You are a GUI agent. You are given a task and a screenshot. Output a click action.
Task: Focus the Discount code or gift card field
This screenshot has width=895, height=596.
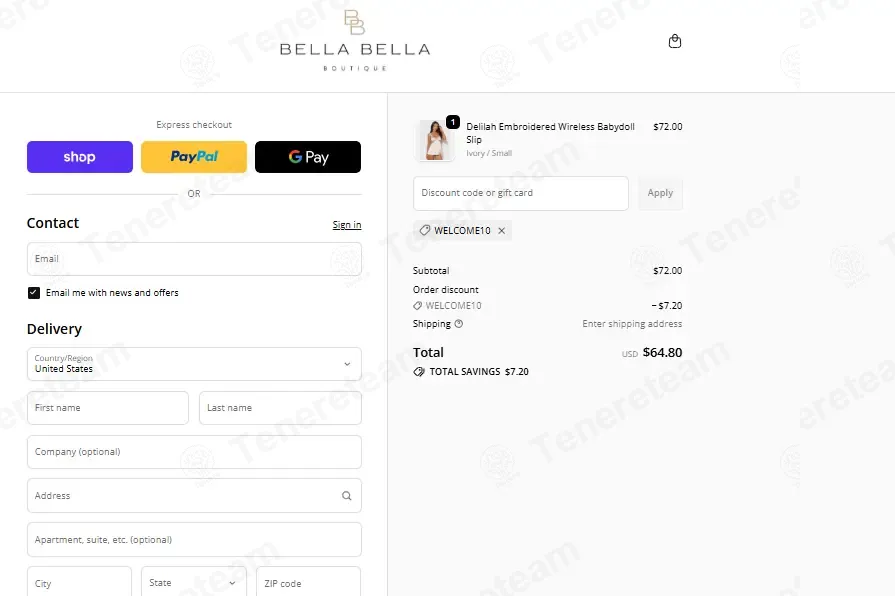(521, 193)
